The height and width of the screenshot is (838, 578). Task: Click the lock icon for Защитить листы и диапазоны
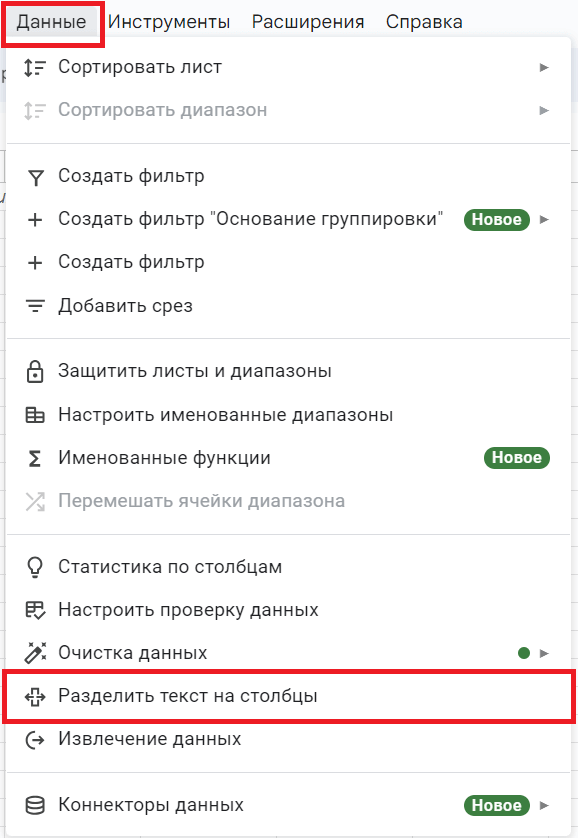click(36, 370)
